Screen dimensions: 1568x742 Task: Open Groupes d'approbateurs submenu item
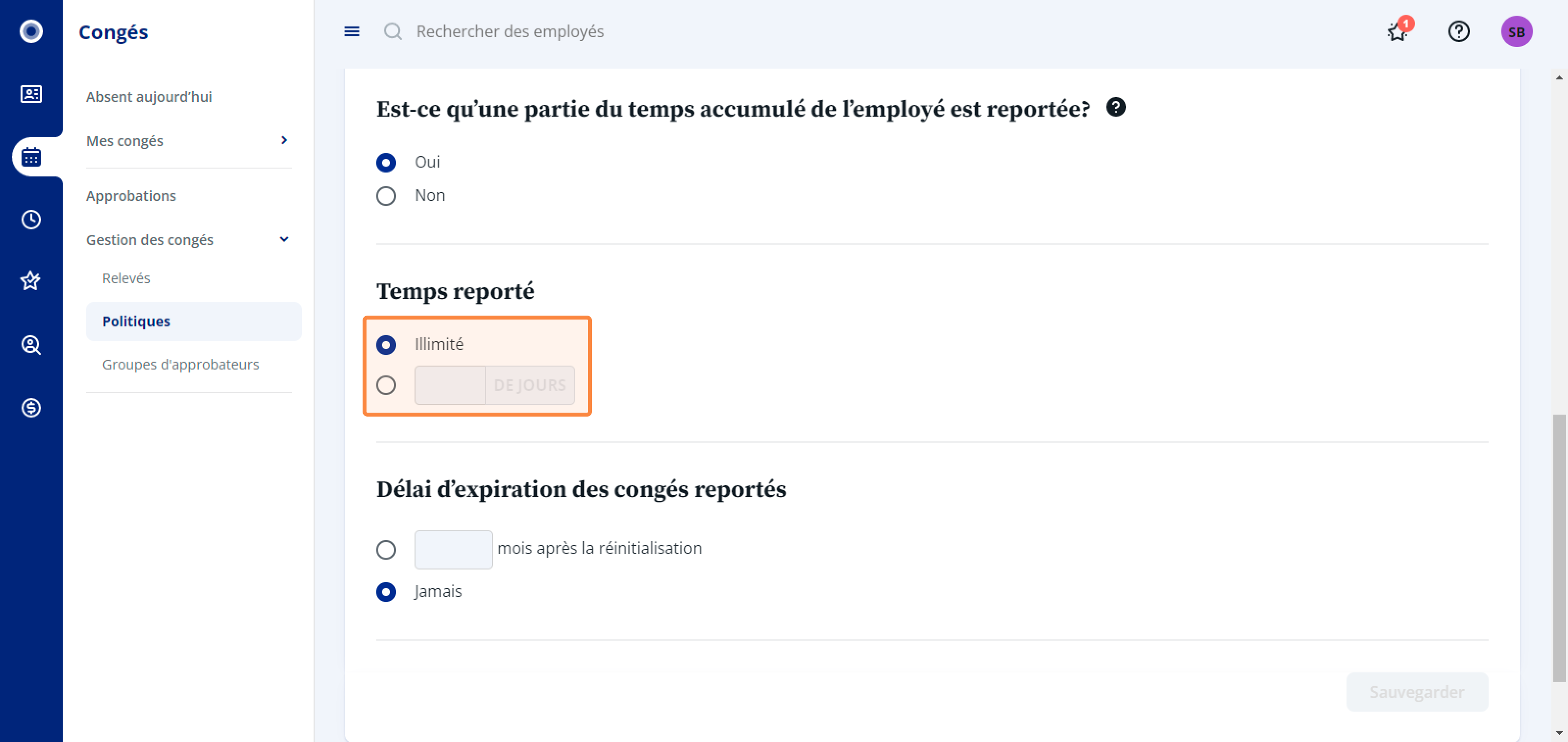[x=180, y=364]
